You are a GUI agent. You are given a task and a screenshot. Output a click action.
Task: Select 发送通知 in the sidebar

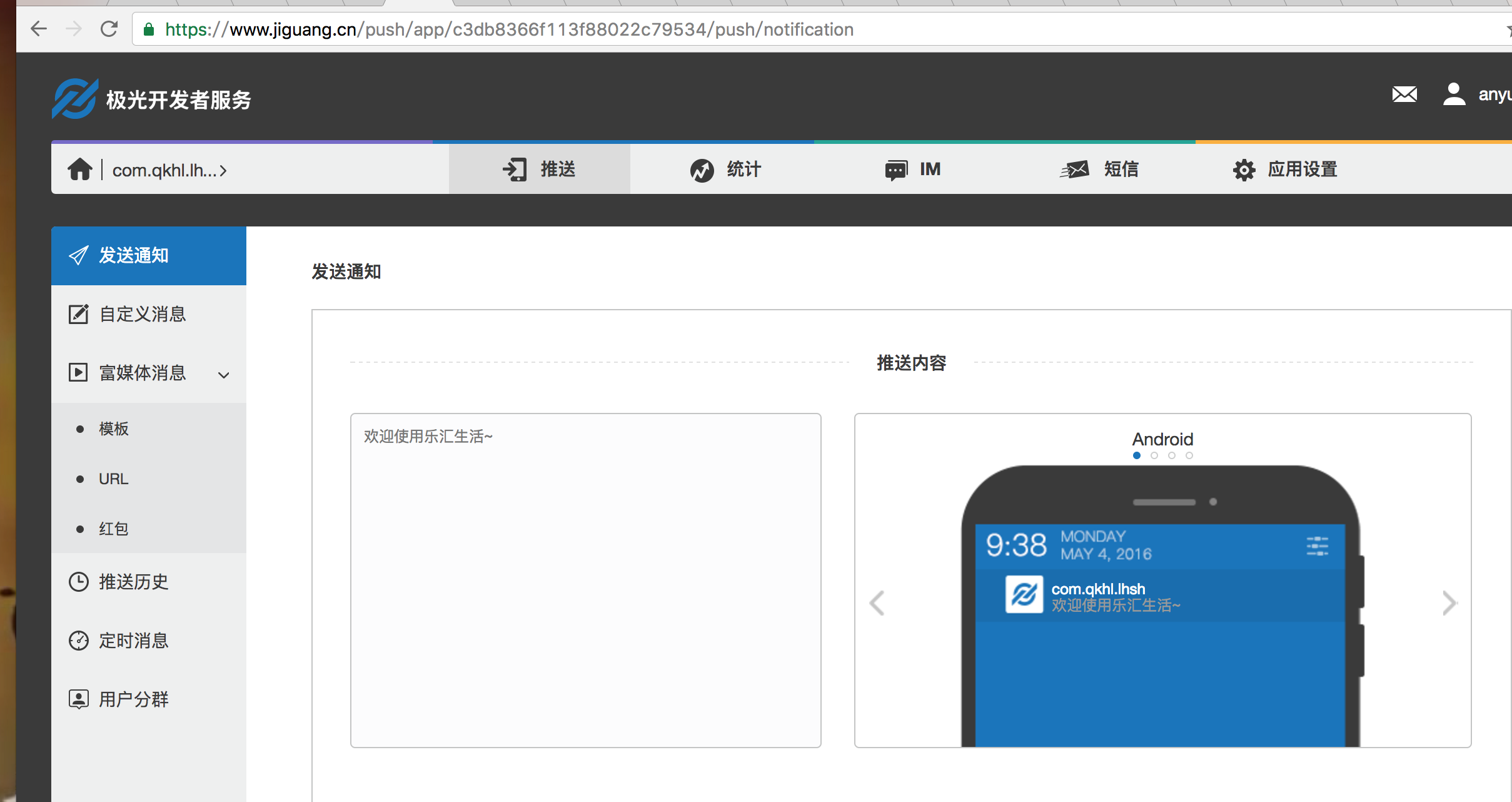click(x=149, y=255)
